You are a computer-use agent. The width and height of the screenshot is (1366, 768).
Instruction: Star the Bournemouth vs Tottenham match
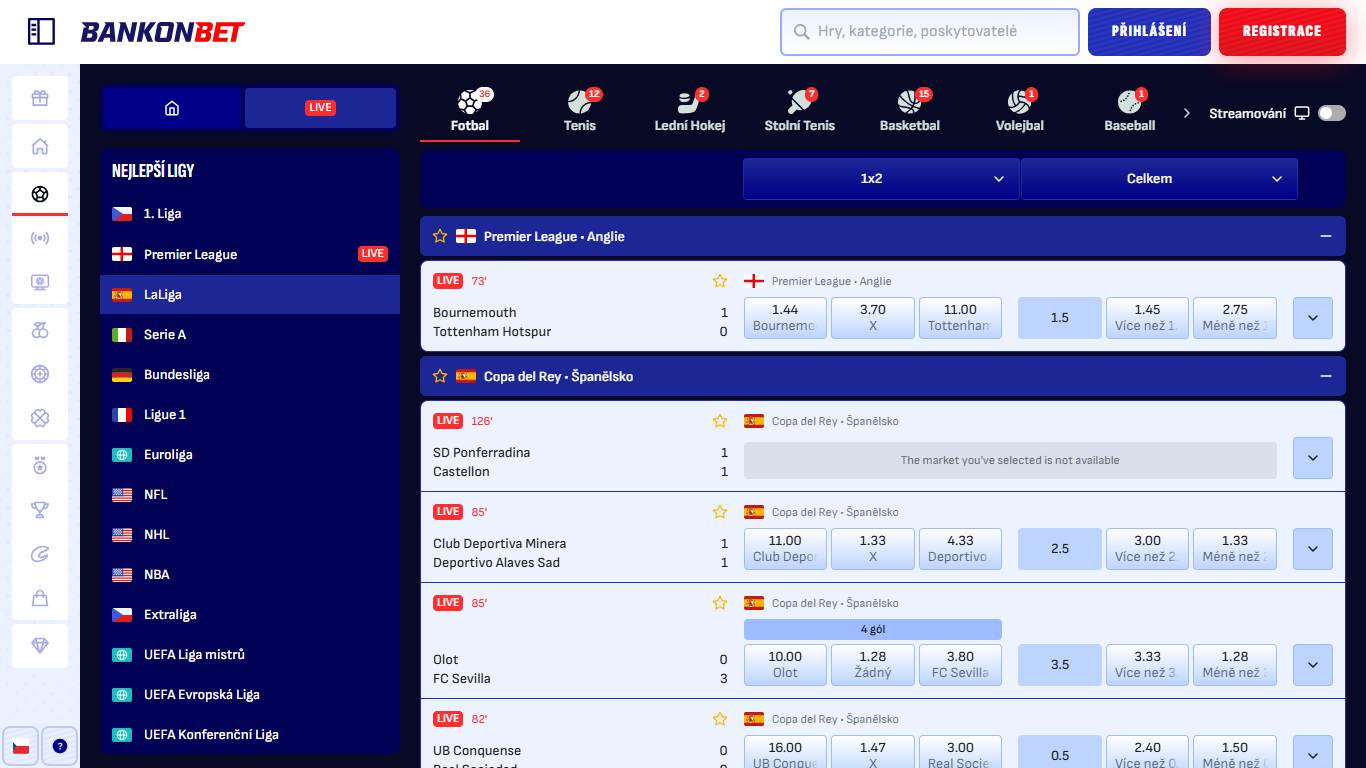(x=720, y=281)
